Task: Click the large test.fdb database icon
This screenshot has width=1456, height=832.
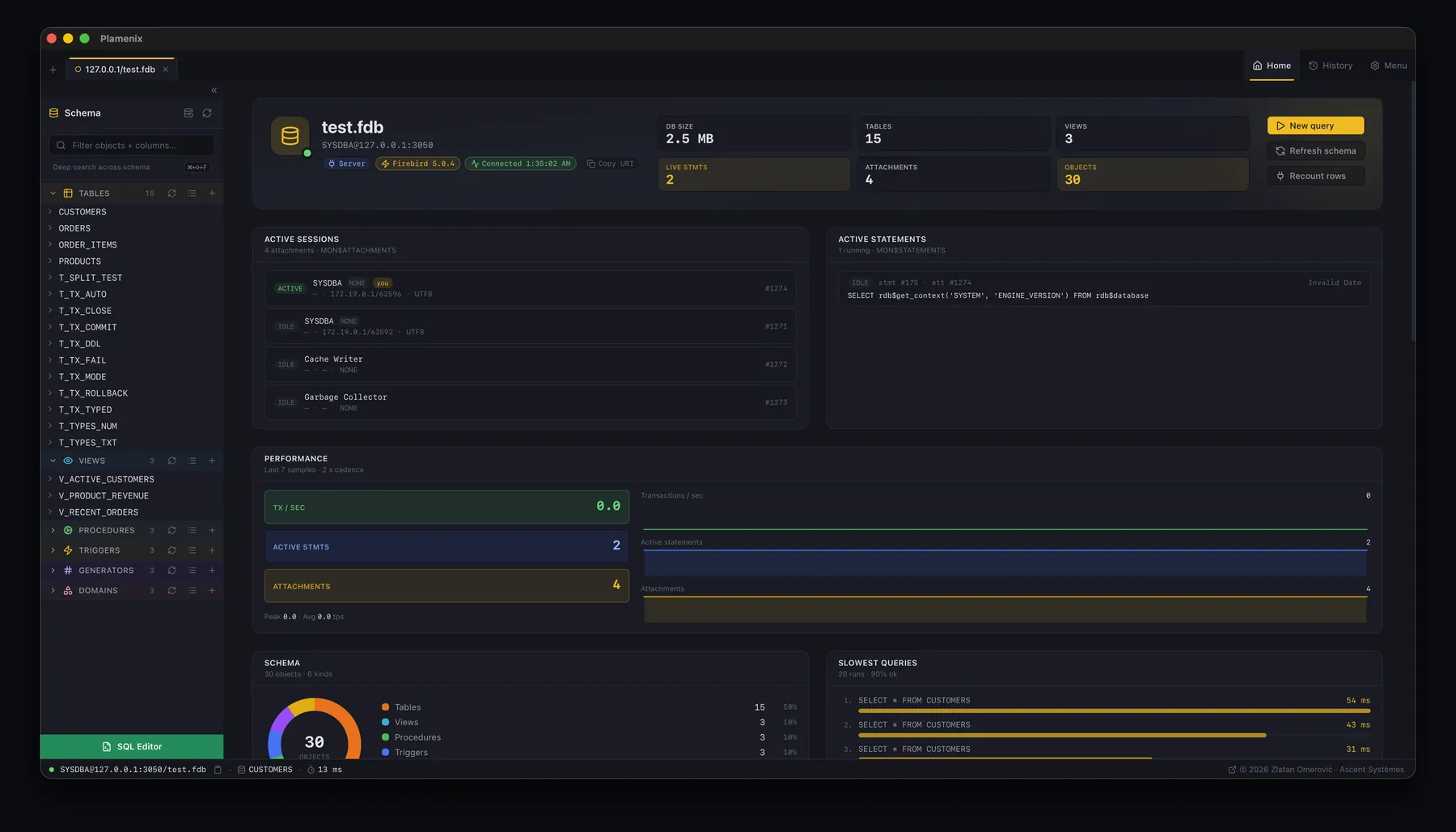Action: point(290,136)
